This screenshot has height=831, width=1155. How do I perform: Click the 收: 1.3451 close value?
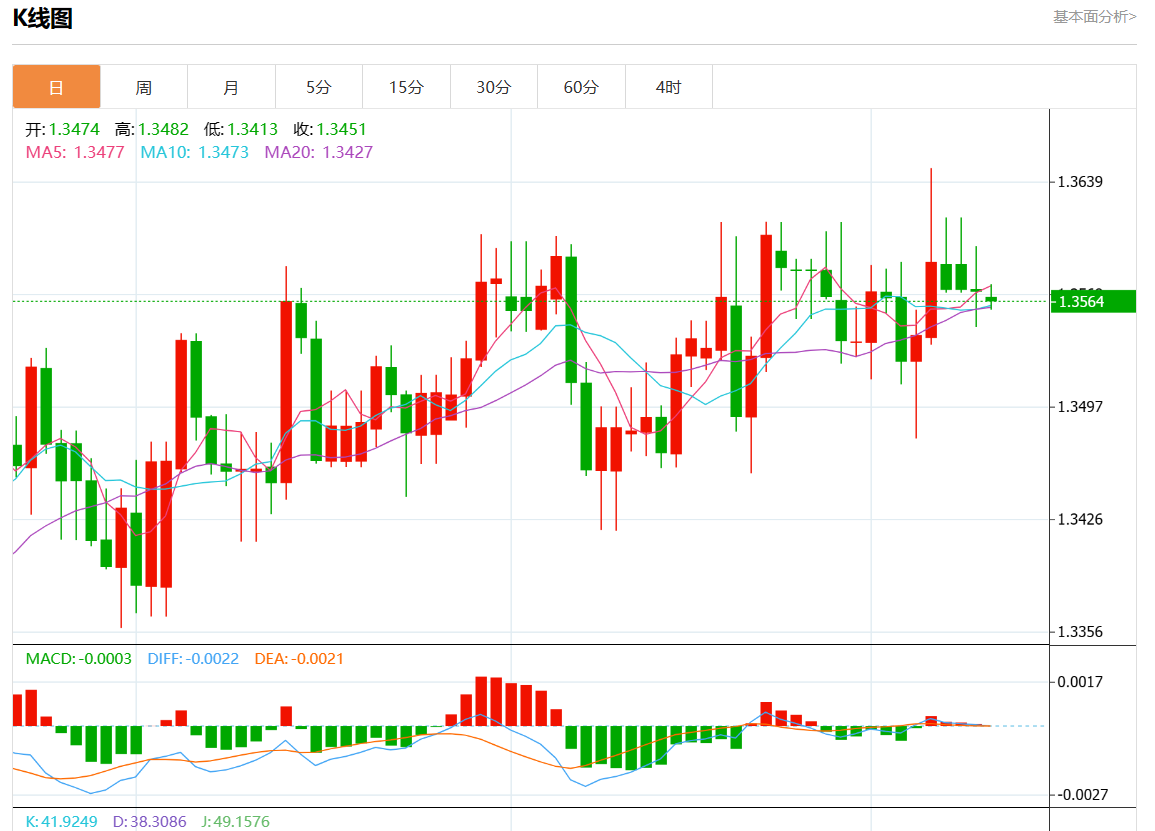coord(330,129)
